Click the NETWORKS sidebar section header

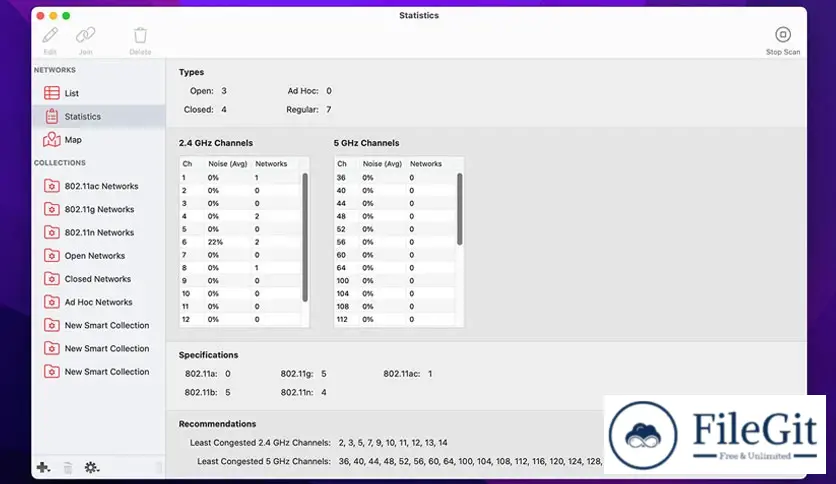pos(55,70)
